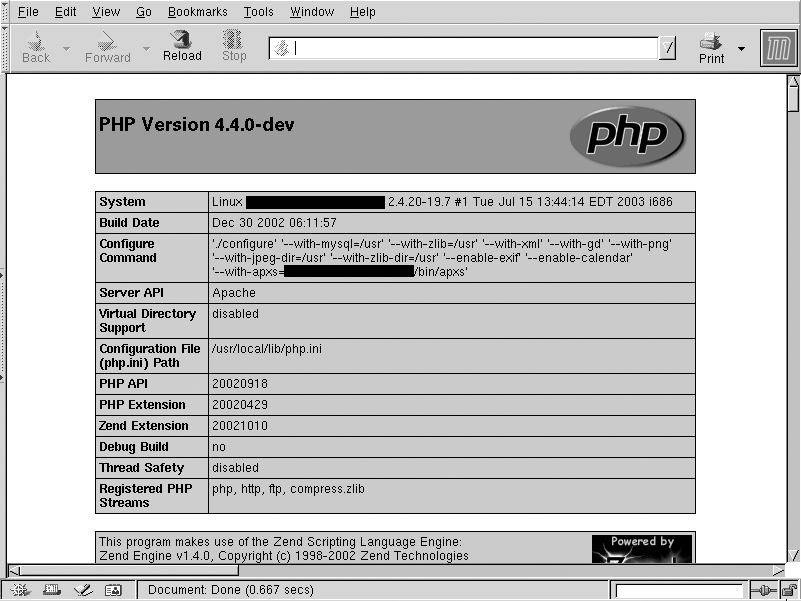Click the security lock icon at bottom right

[789, 590]
